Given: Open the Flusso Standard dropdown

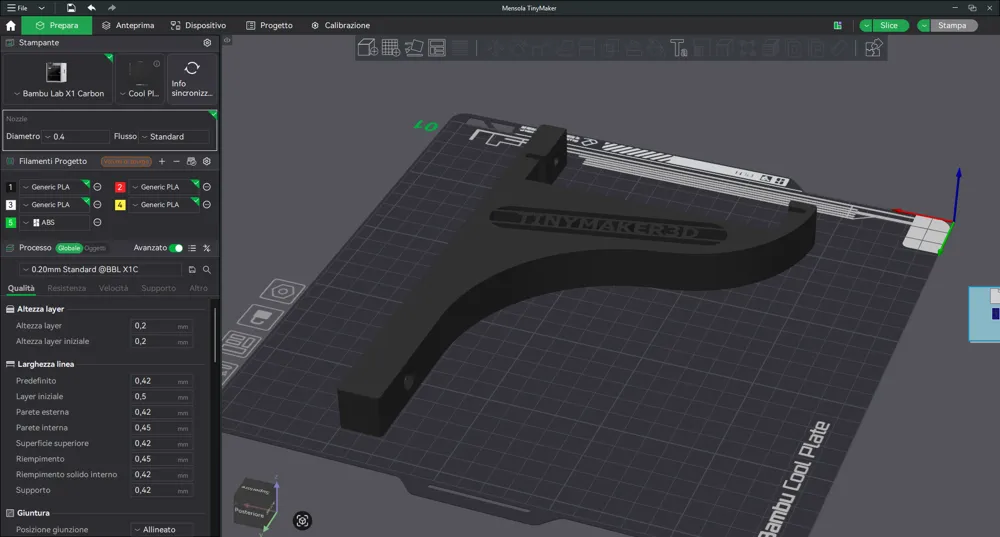Looking at the screenshot, I should coord(175,136).
